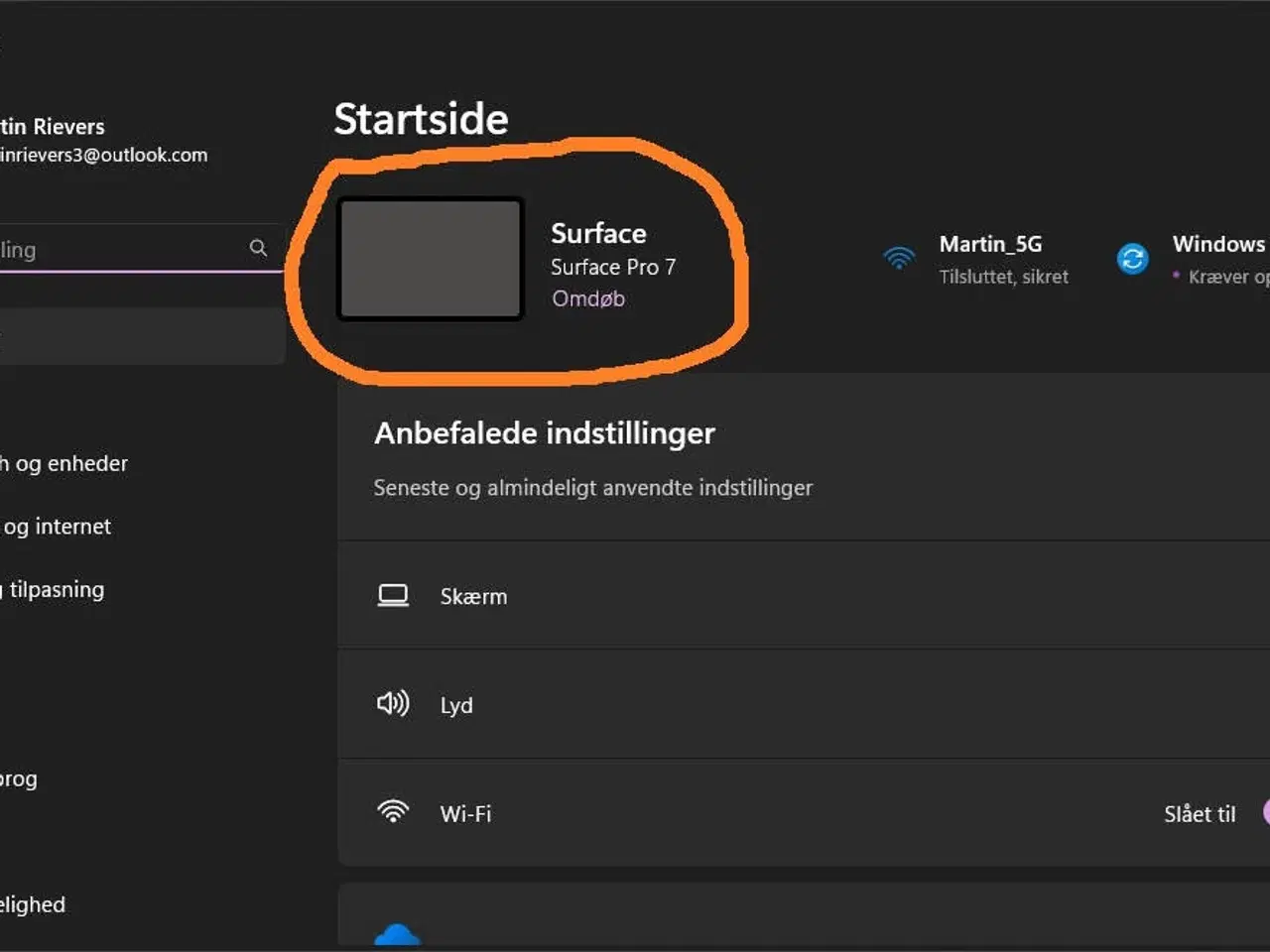Image resolution: width=1270 pixels, height=952 pixels.
Task: Click the 'Tilsluttet, sikret' status text
Action: [1004, 277]
